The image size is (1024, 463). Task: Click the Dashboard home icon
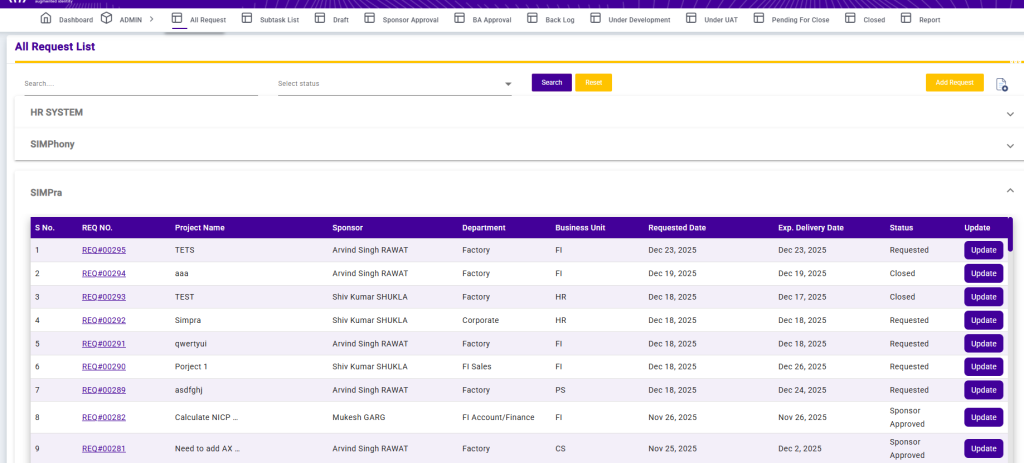45,19
